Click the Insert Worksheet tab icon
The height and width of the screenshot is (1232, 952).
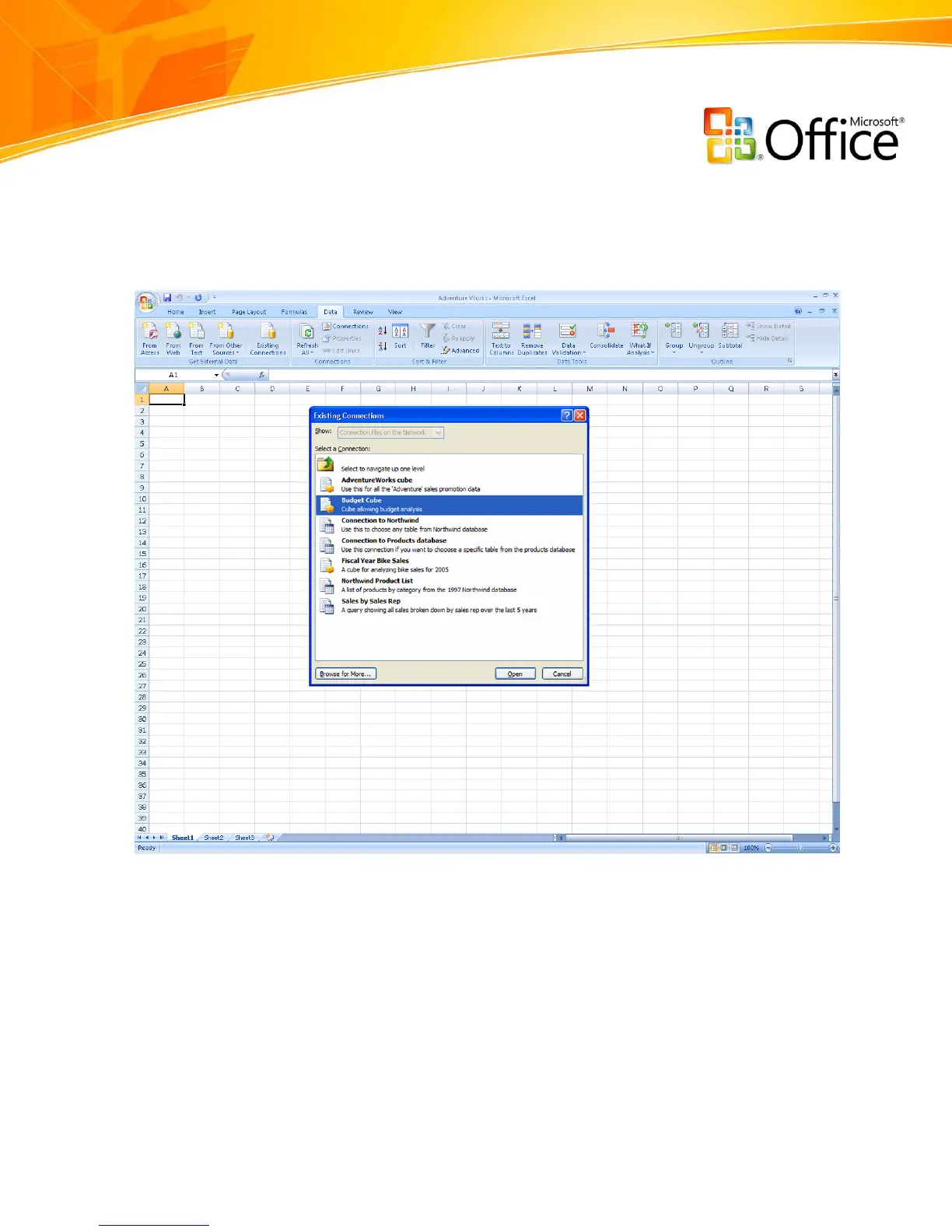click(x=269, y=838)
